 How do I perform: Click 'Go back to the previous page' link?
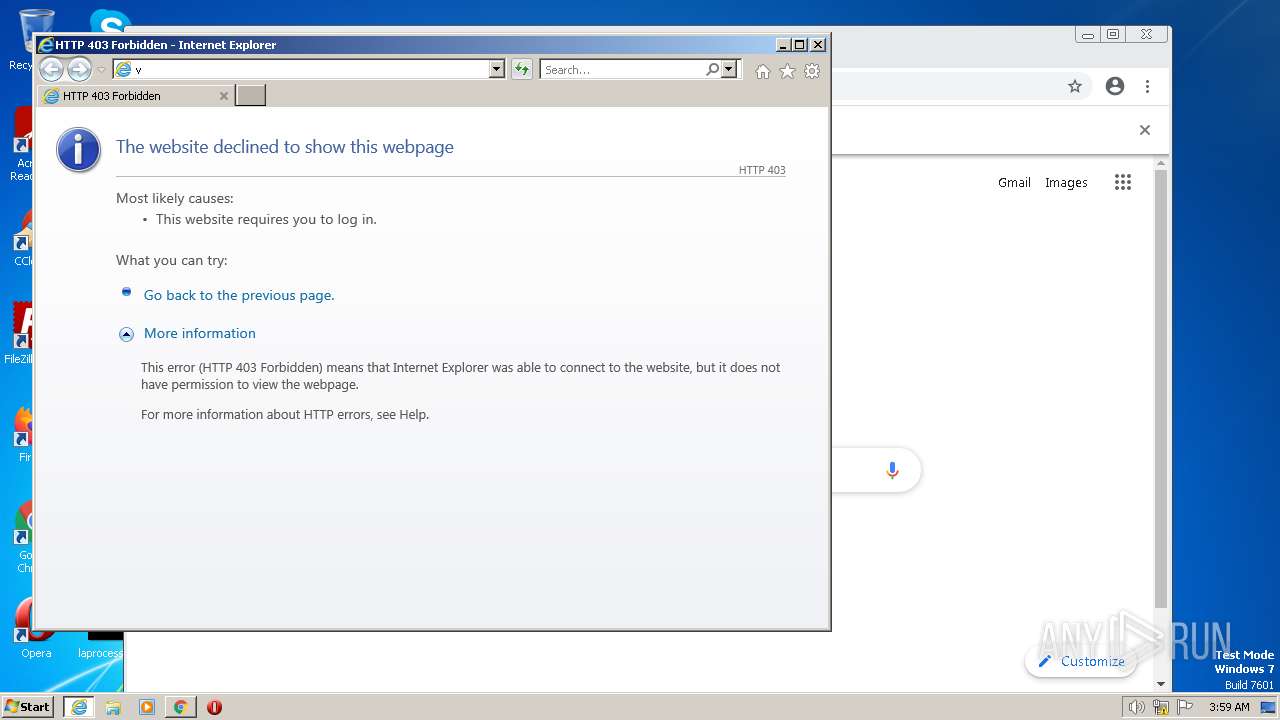239,295
